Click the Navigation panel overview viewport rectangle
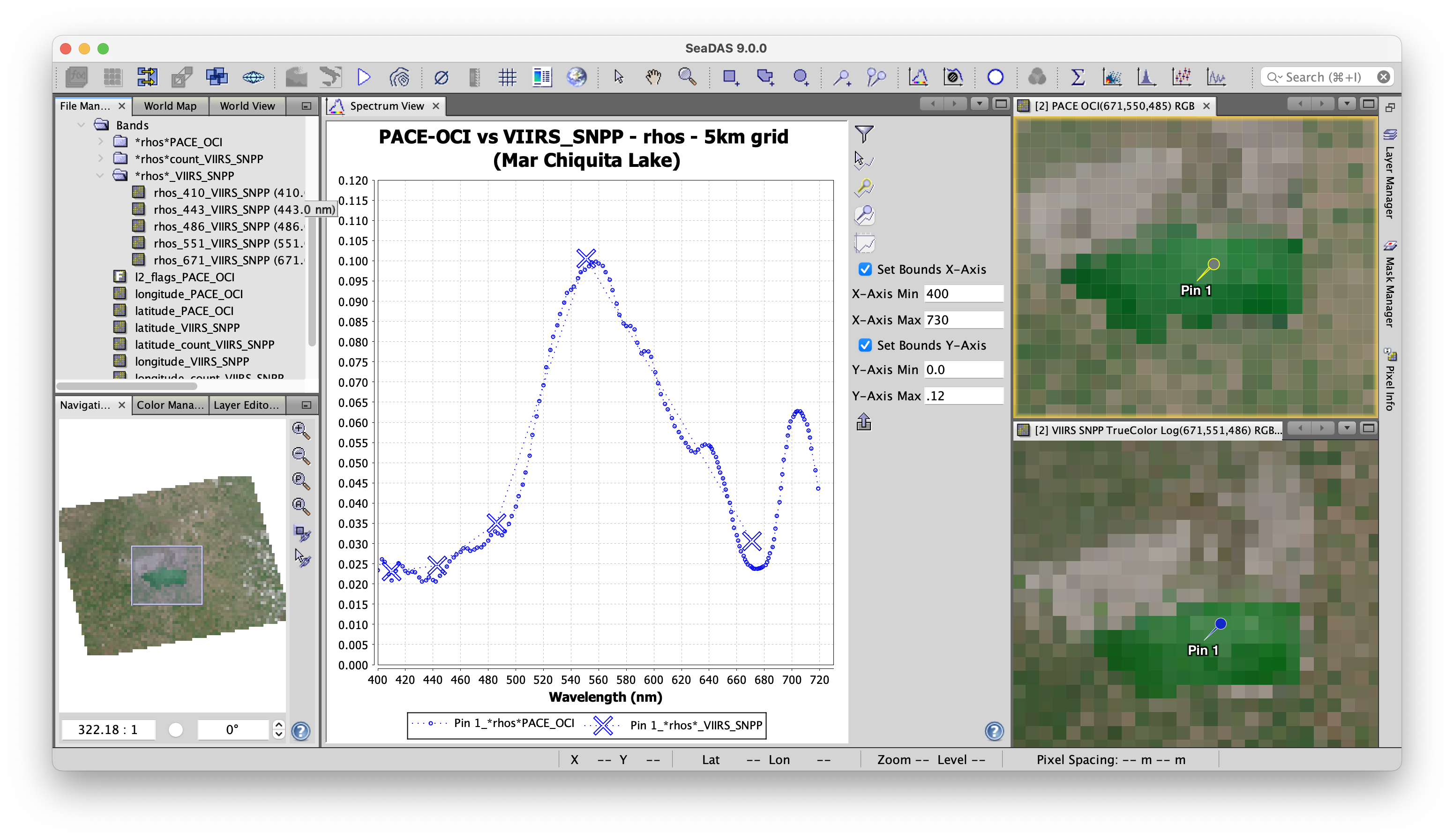Viewport: 1454px width, 840px height. point(167,575)
